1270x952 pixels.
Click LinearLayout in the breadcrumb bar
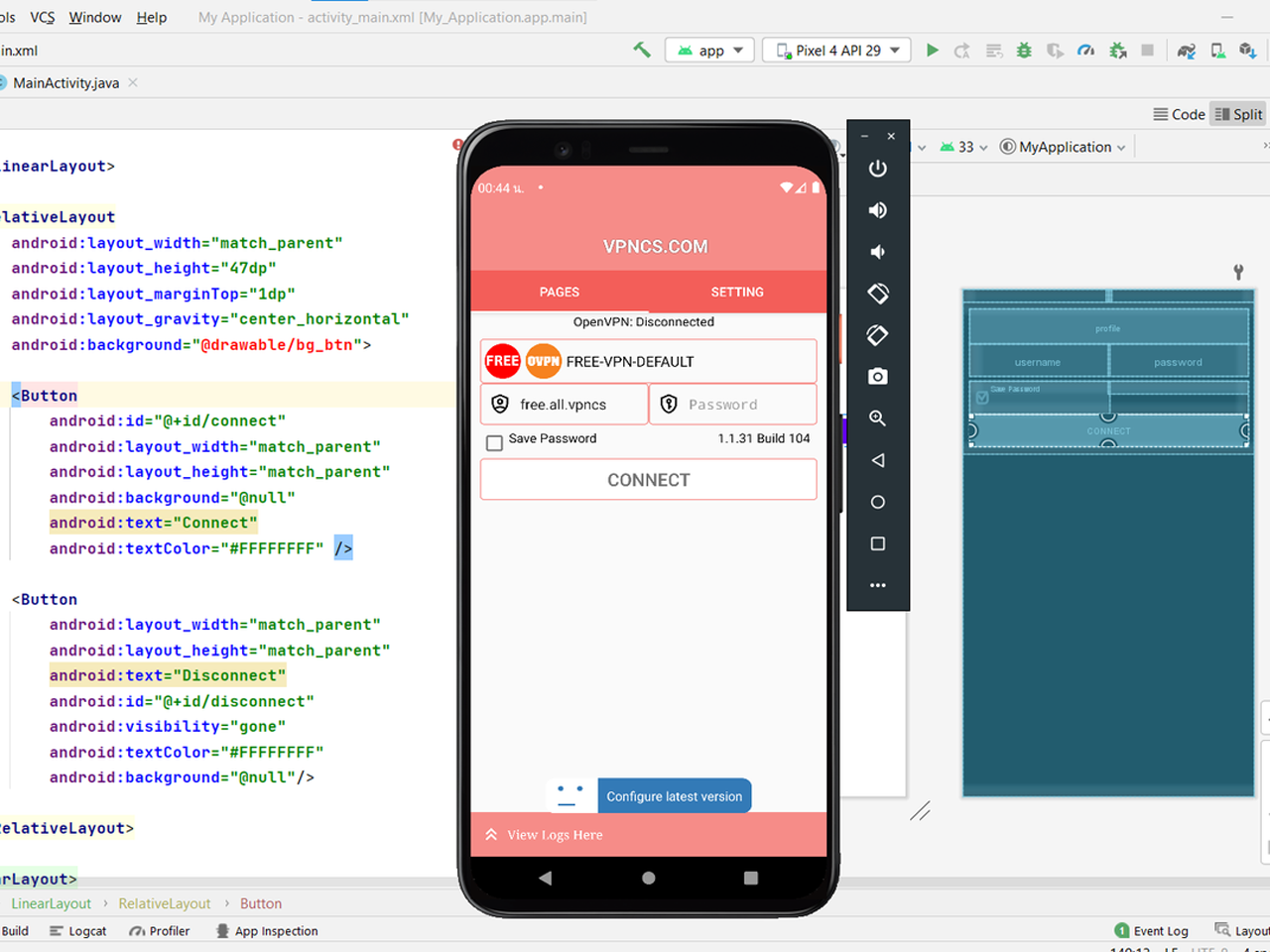click(51, 903)
